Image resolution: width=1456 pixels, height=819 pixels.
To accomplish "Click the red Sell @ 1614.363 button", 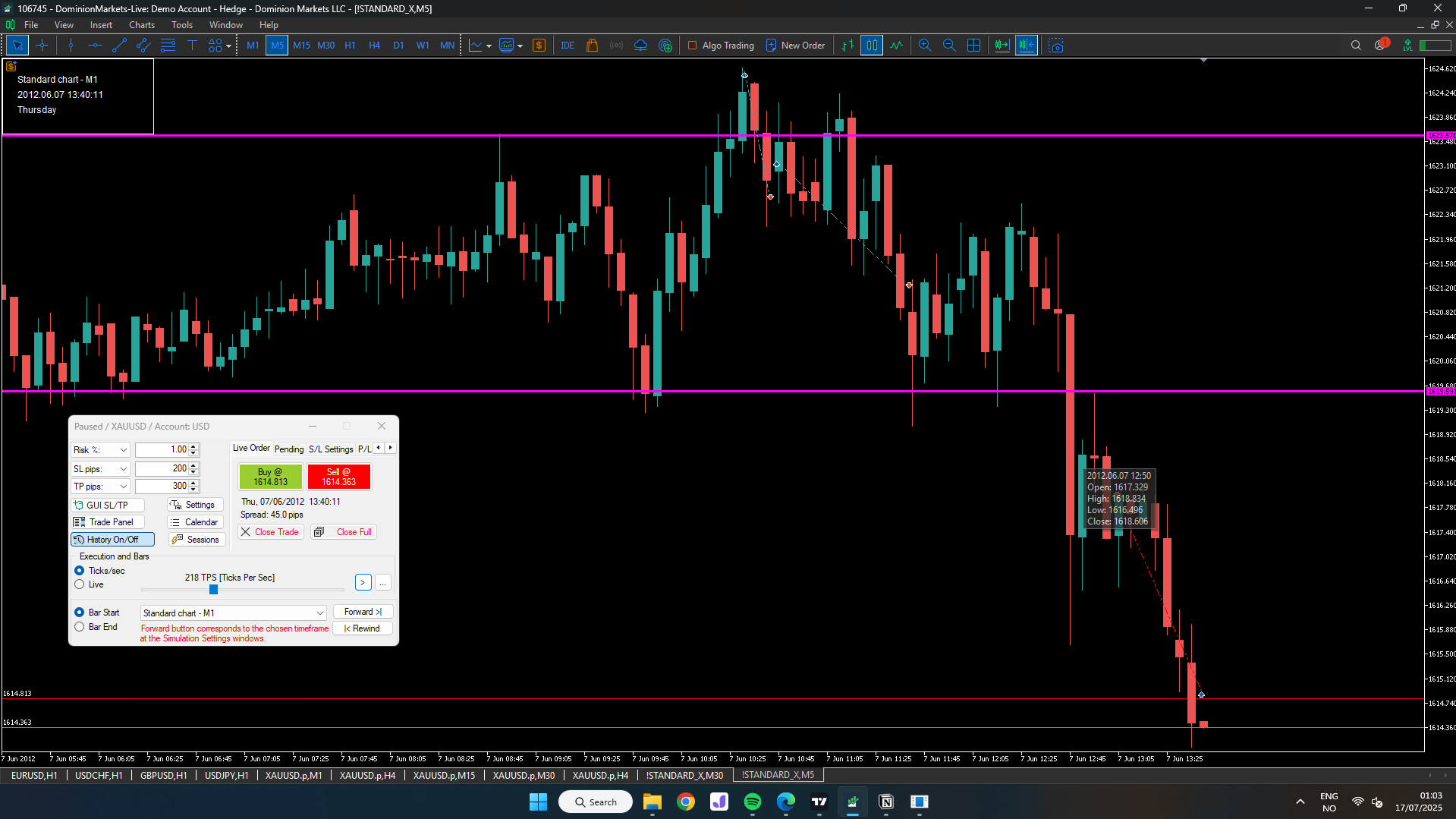I will click(x=339, y=477).
